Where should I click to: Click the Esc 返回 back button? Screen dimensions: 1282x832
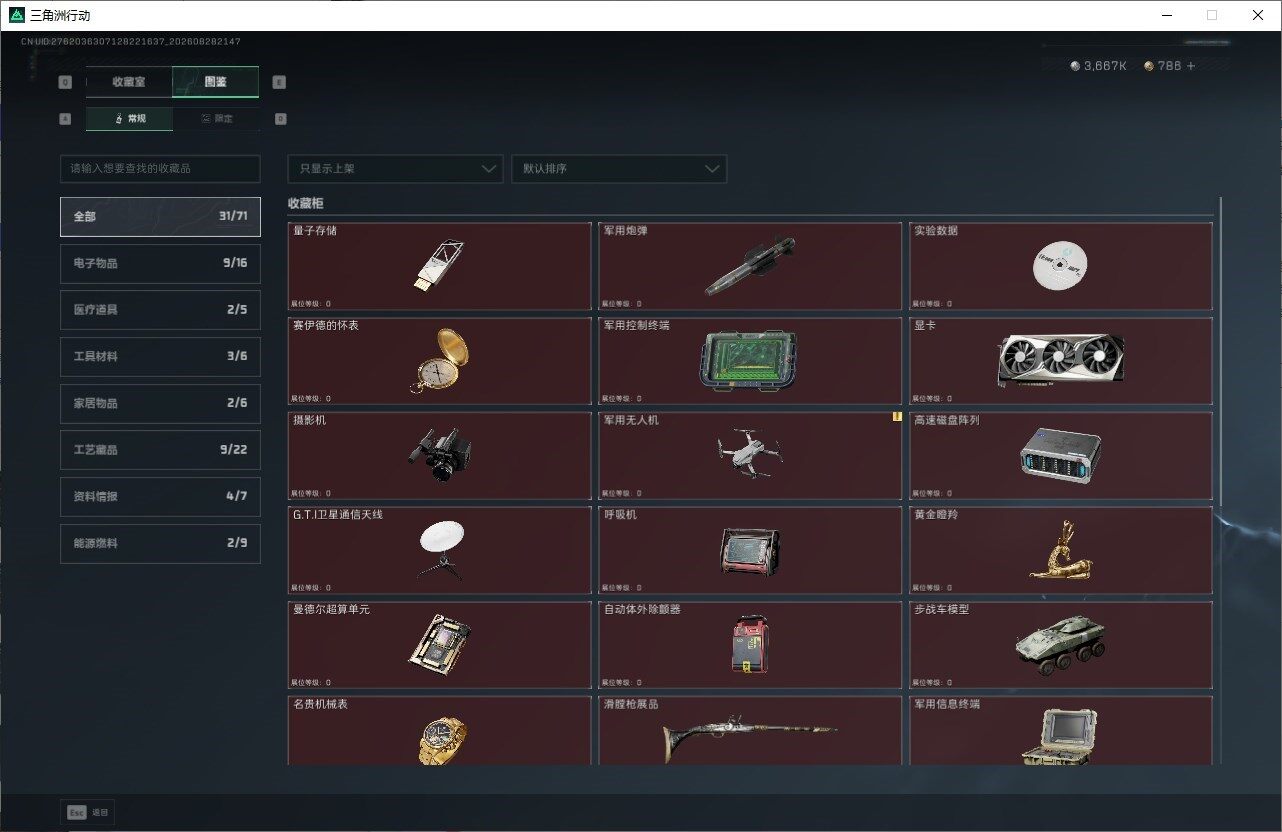point(88,812)
